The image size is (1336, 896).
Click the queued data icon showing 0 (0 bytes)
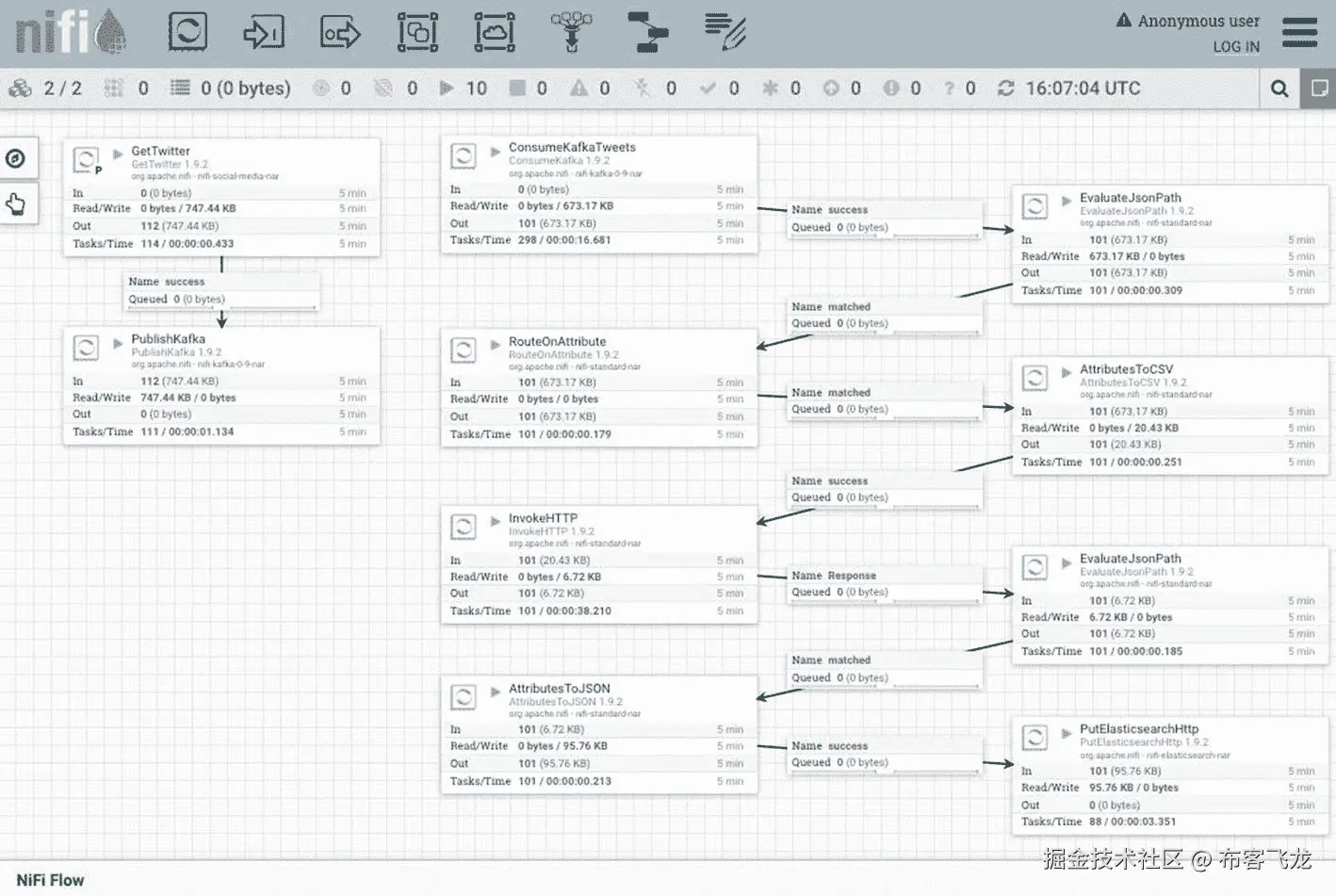pyautogui.click(x=180, y=89)
